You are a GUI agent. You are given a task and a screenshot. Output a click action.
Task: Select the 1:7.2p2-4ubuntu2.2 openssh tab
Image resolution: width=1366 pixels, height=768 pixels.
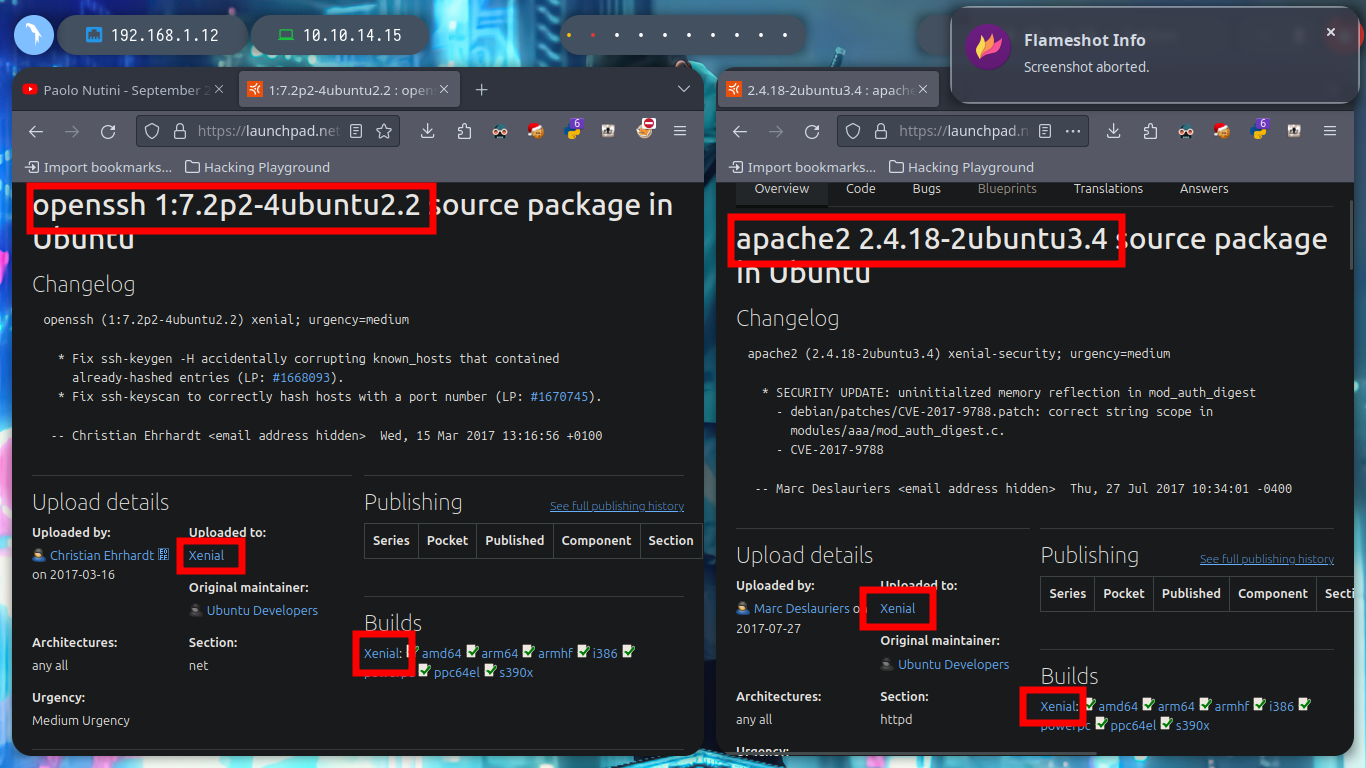pos(350,90)
